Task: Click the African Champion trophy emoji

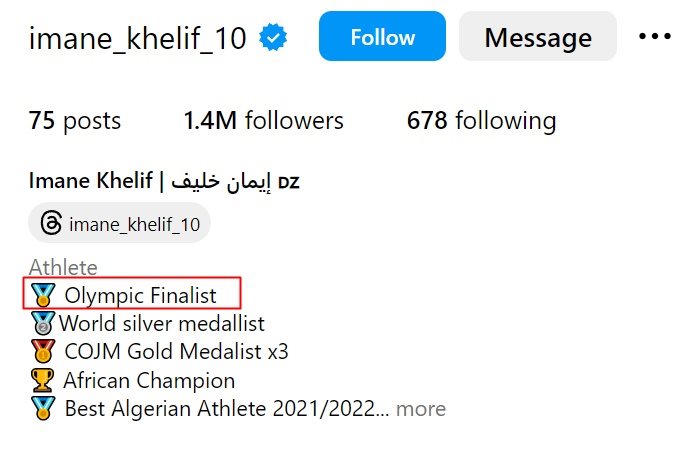Action: click(43, 380)
